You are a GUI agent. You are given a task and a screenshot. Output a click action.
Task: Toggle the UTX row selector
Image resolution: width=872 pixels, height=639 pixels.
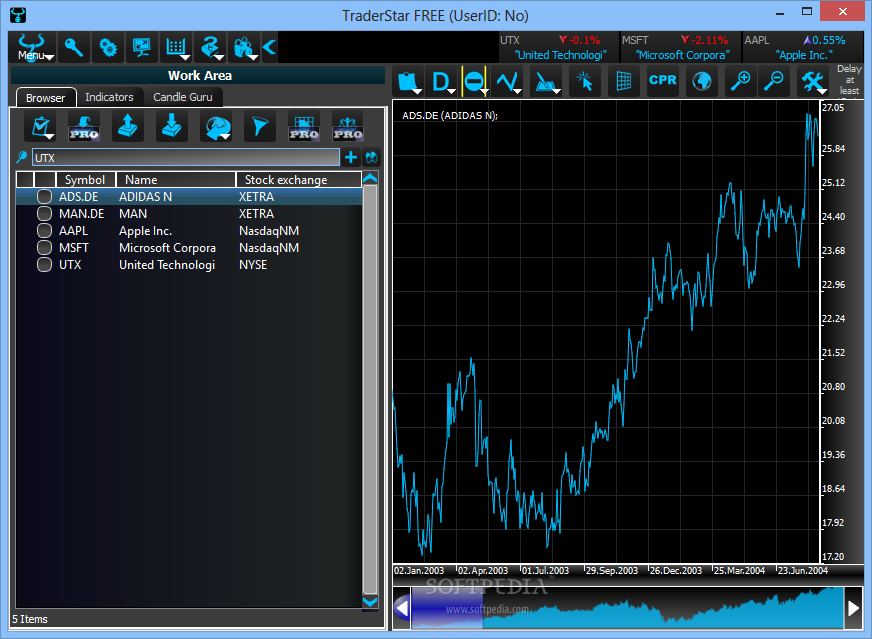coord(44,265)
